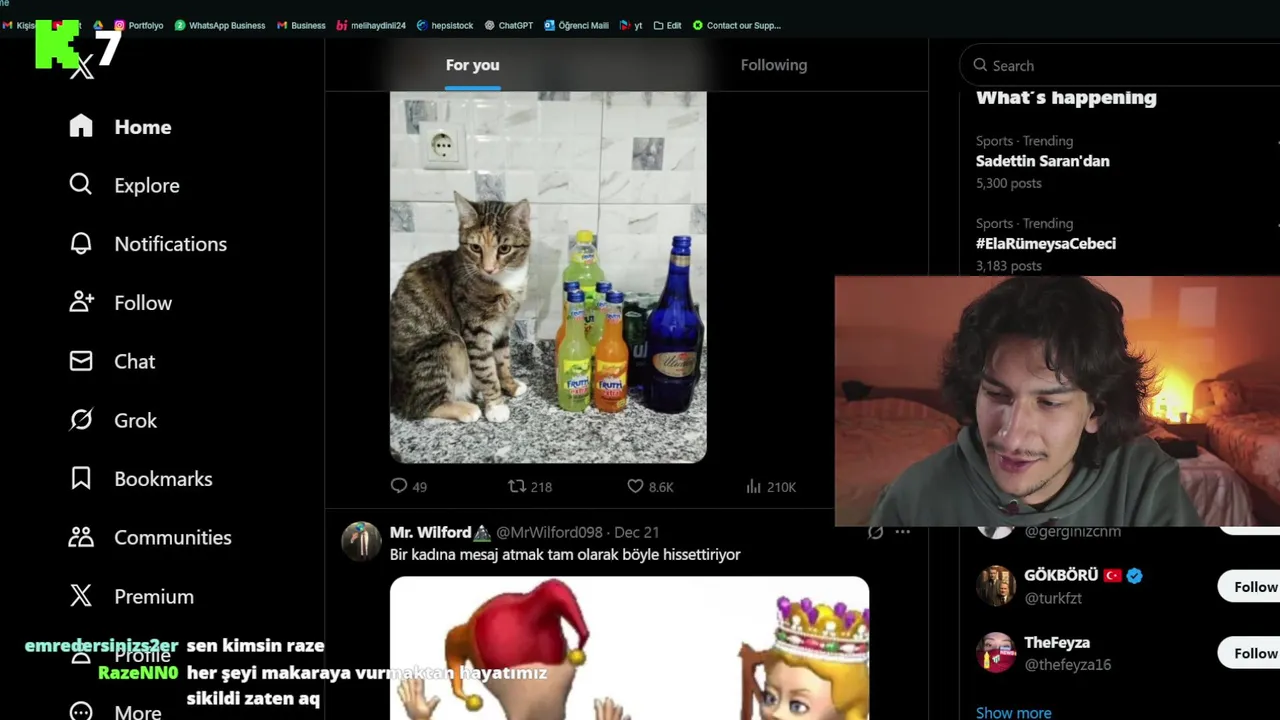The height and width of the screenshot is (720, 1280).
Task: Open the ChatGPT bookmark
Action: [x=508, y=25]
